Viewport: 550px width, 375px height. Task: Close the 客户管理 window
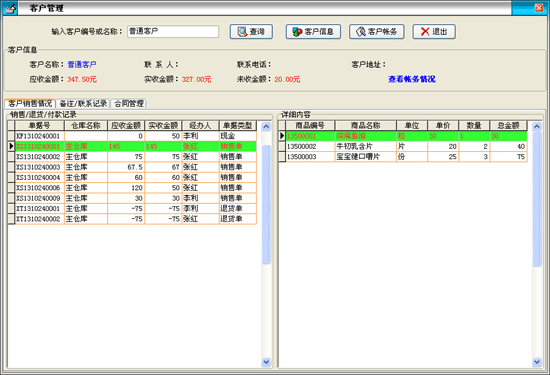pos(539,8)
